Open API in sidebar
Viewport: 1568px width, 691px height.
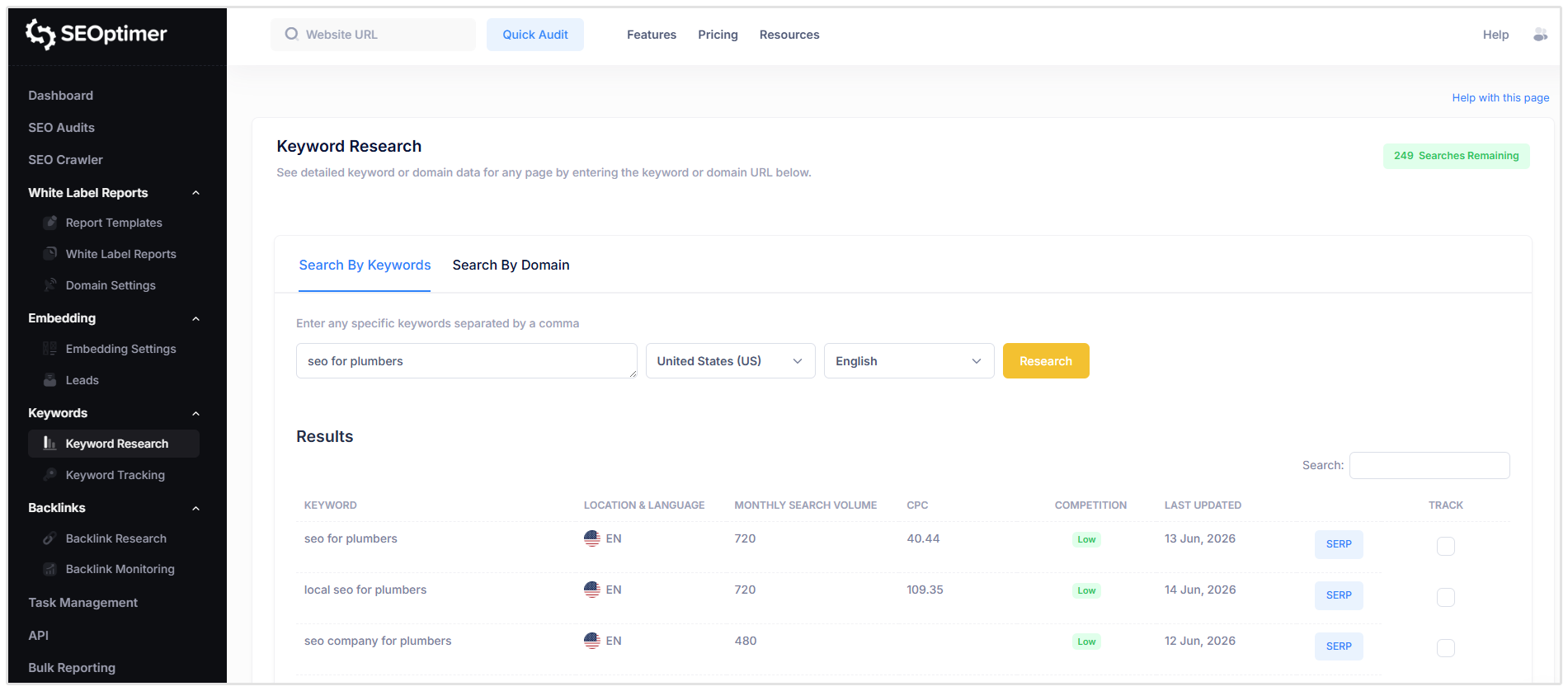click(38, 636)
